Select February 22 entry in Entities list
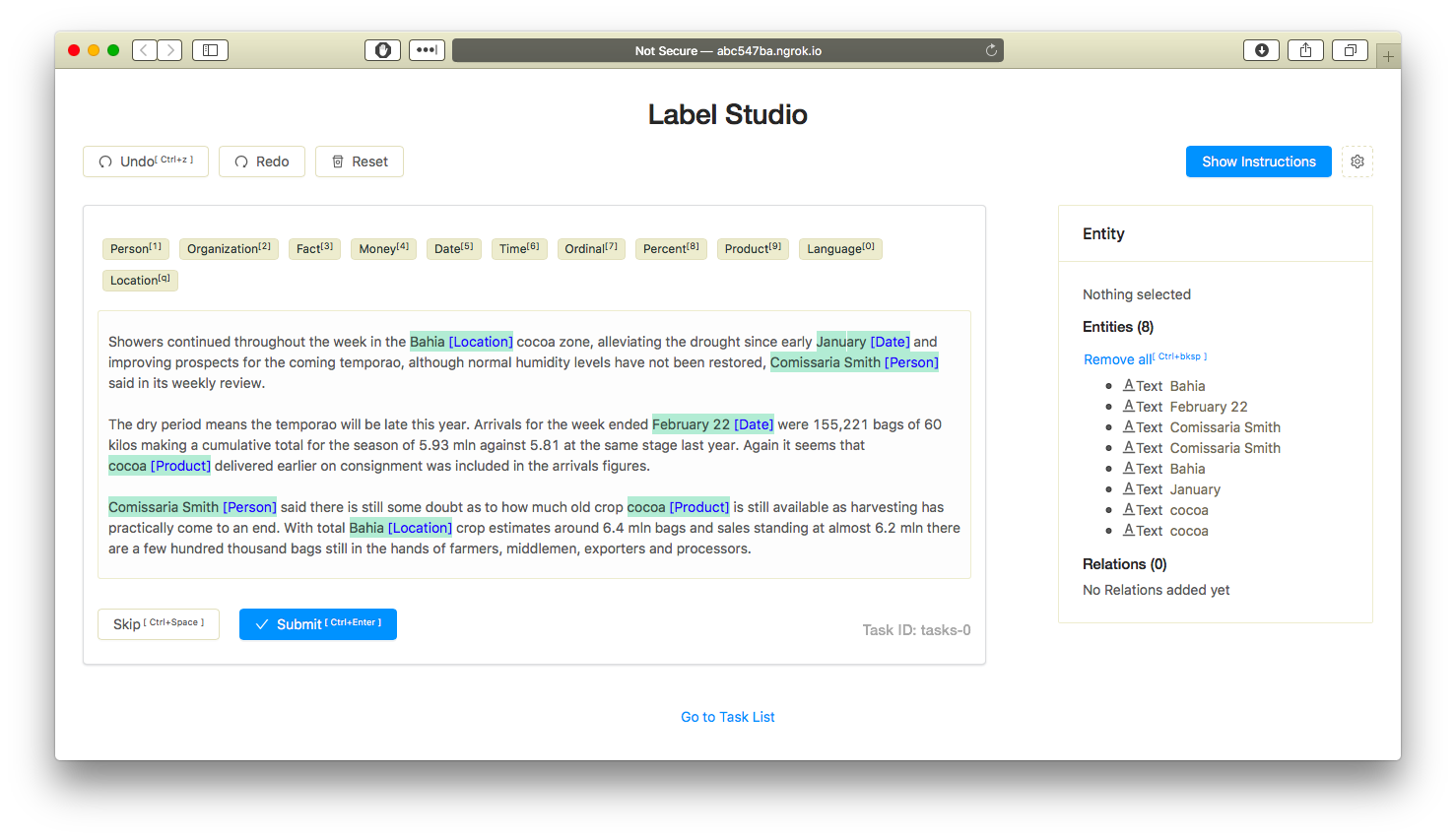1456x839 pixels. [1185, 407]
